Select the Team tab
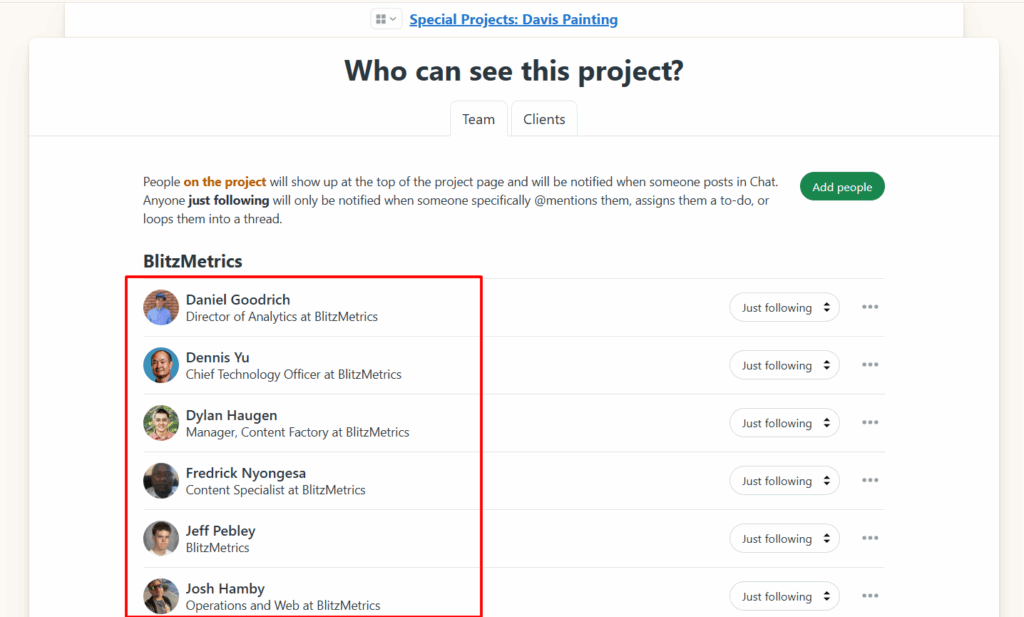 tap(478, 119)
